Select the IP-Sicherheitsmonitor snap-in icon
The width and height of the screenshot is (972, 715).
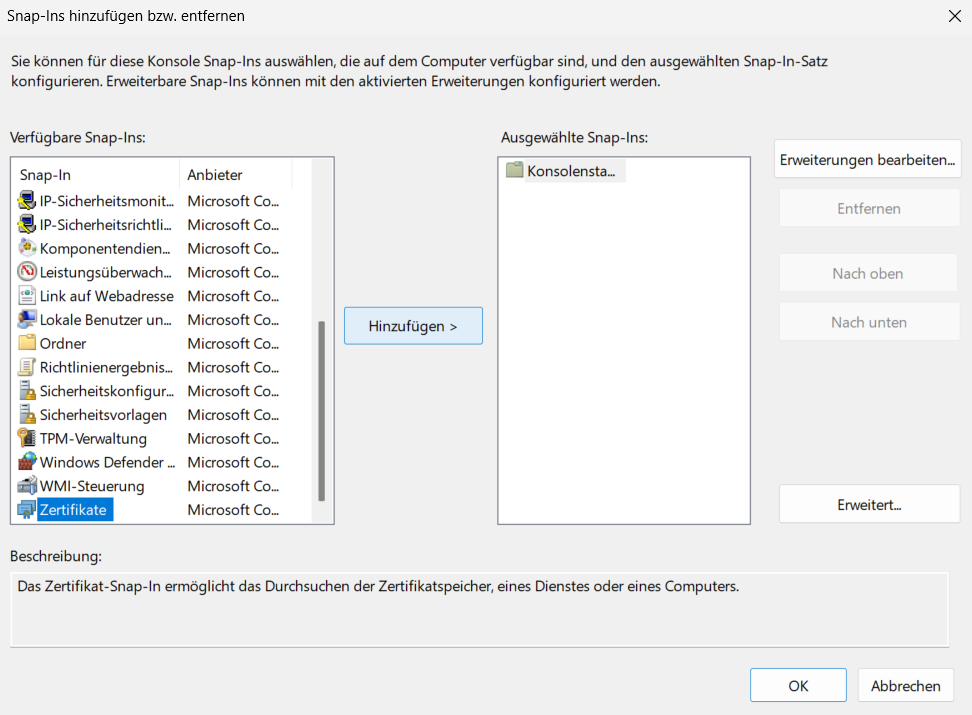click(27, 201)
